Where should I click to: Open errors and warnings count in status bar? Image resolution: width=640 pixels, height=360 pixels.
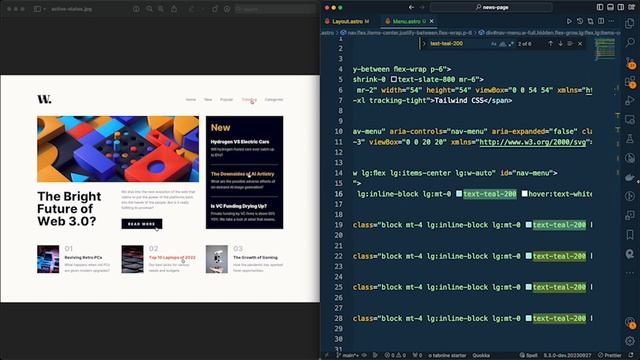pos(395,355)
